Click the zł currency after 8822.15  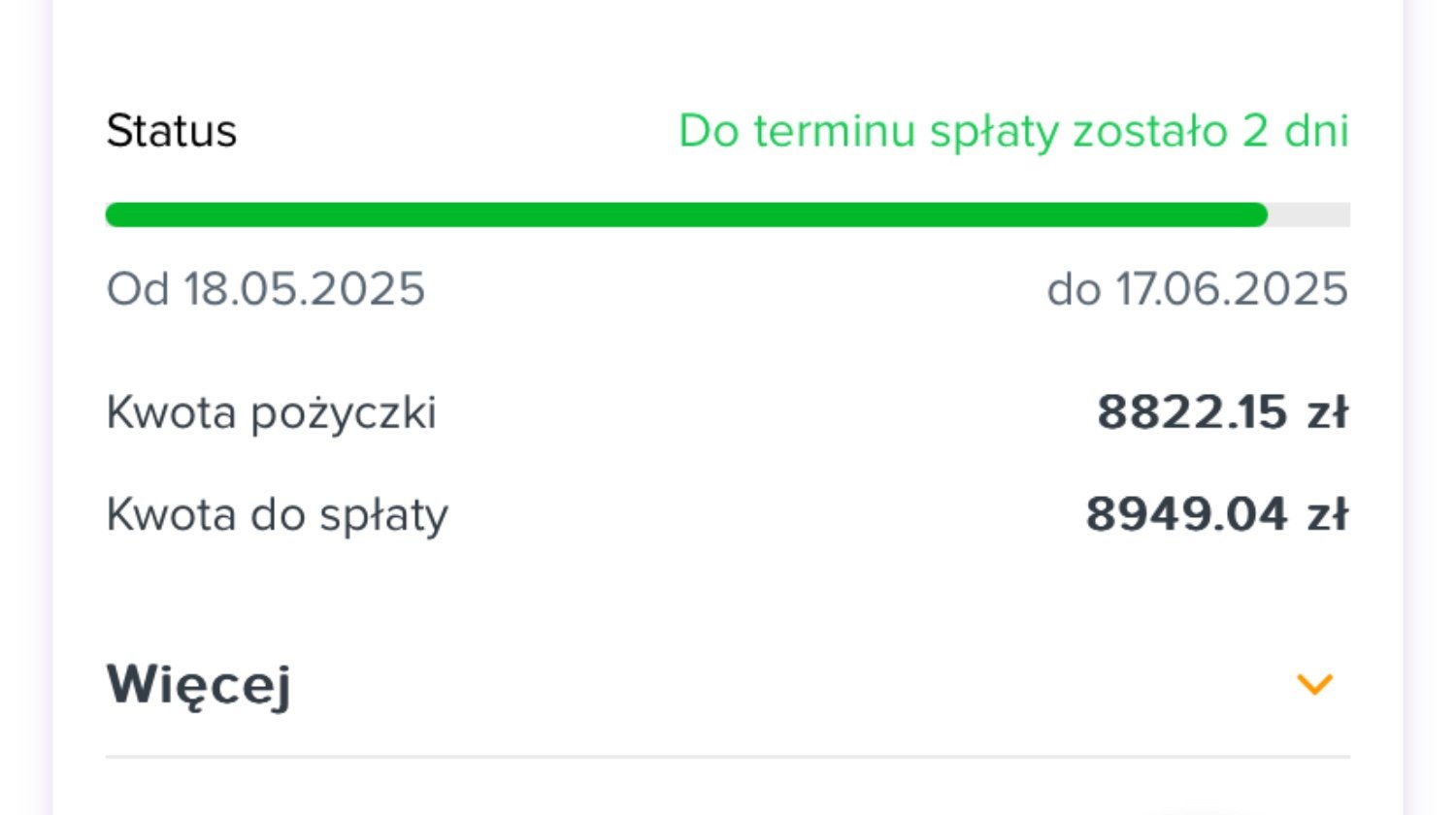[x=1327, y=412]
